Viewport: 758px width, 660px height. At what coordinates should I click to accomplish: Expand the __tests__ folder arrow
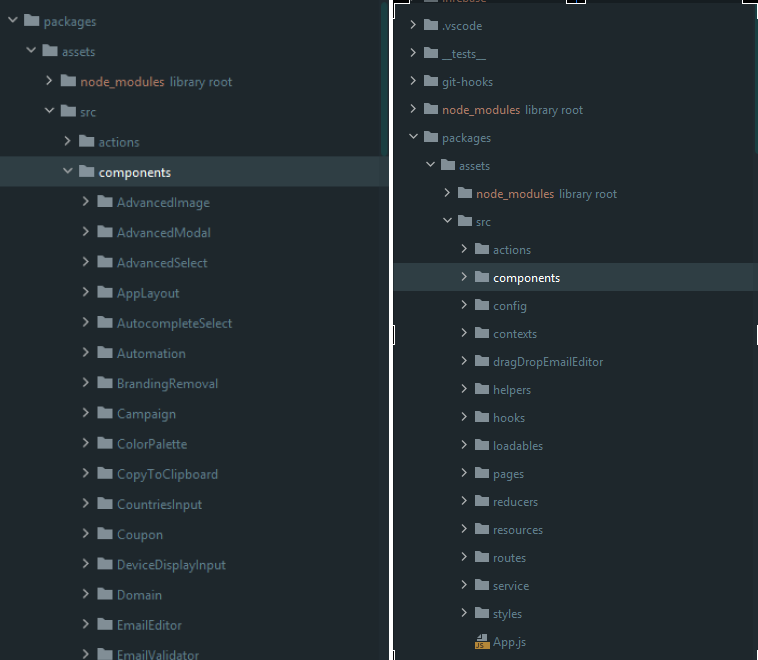[415, 53]
